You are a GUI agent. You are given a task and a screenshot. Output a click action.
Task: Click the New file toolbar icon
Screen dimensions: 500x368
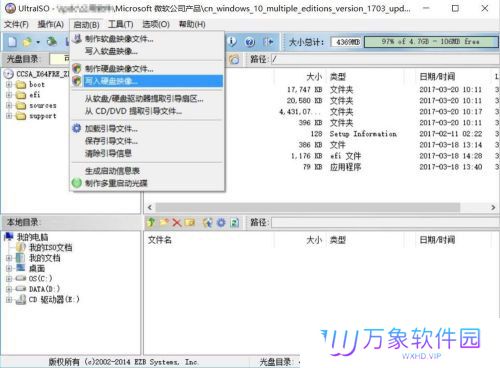(12, 42)
